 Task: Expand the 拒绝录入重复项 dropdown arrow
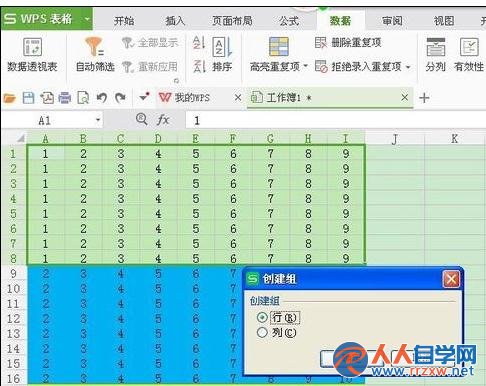[408, 67]
